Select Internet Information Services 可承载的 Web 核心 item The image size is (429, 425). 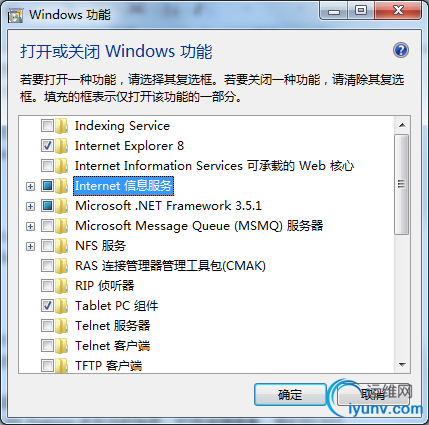(x=214, y=166)
